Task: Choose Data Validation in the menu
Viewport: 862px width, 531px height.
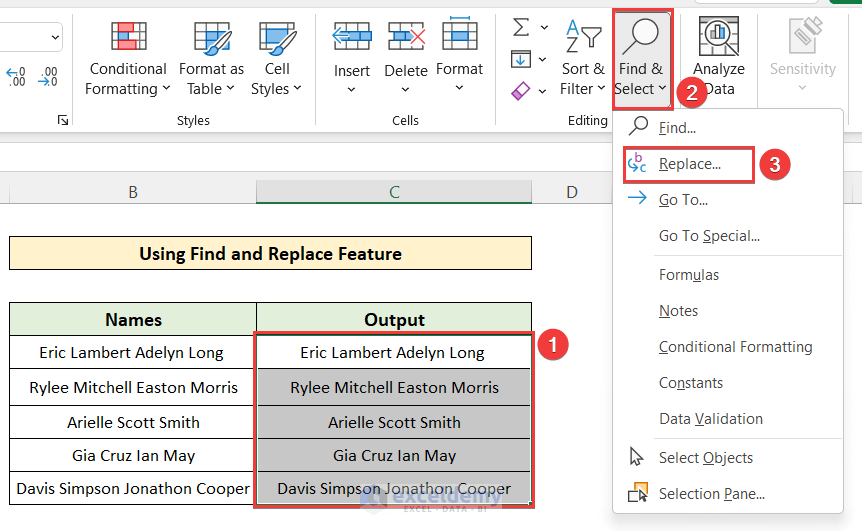Action: click(710, 419)
